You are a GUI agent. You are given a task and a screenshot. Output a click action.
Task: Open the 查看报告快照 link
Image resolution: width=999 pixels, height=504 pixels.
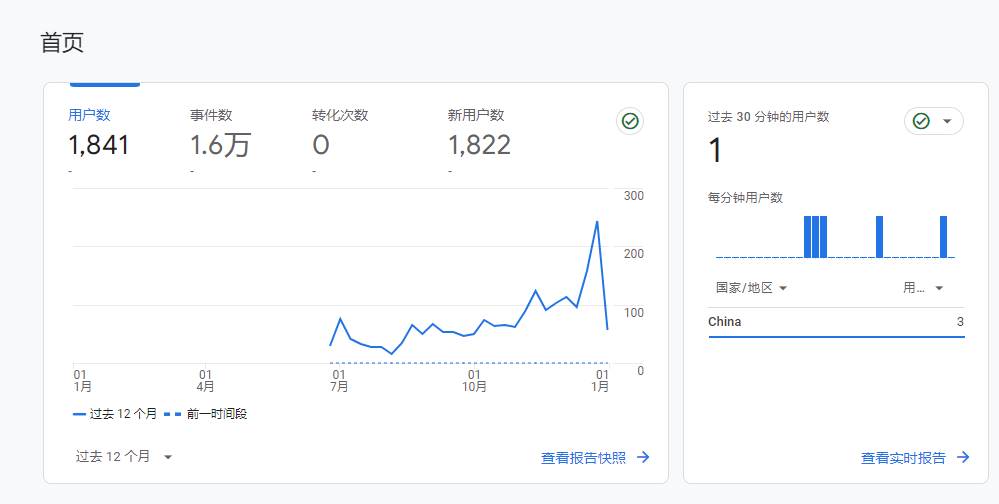pyautogui.click(x=584, y=457)
